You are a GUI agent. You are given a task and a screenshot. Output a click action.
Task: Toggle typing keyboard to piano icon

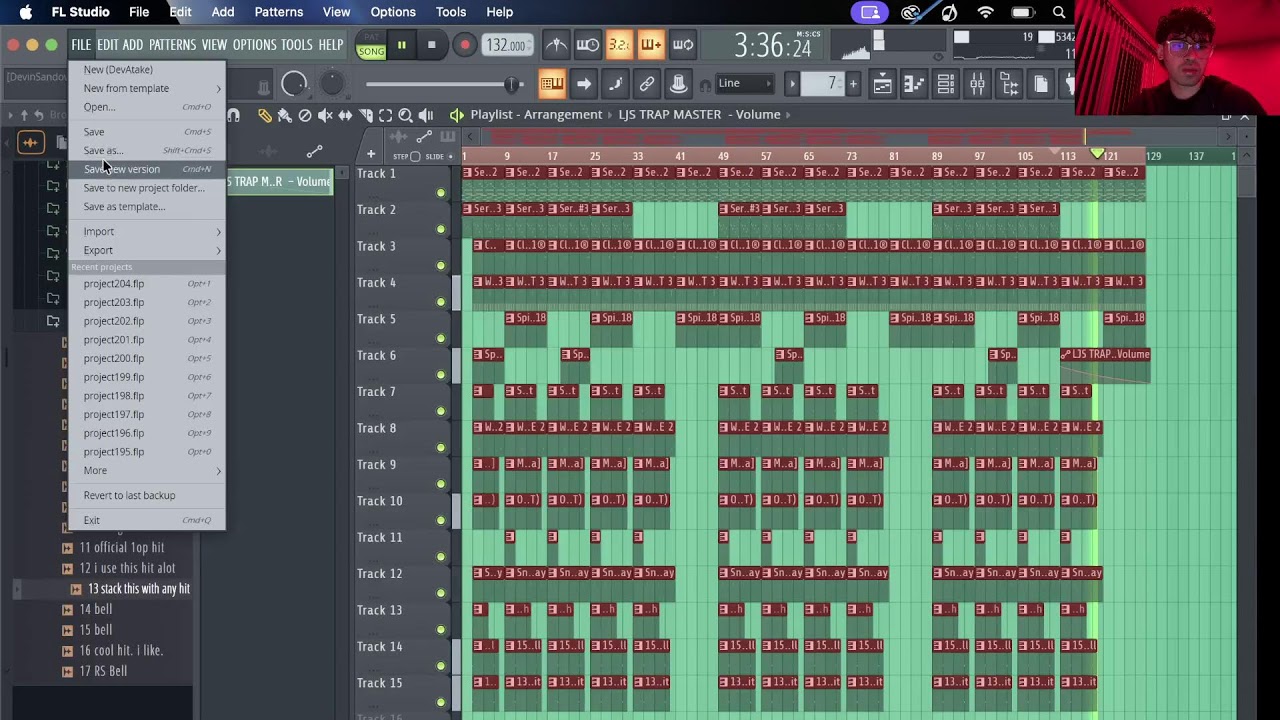pyautogui.click(x=552, y=84)
